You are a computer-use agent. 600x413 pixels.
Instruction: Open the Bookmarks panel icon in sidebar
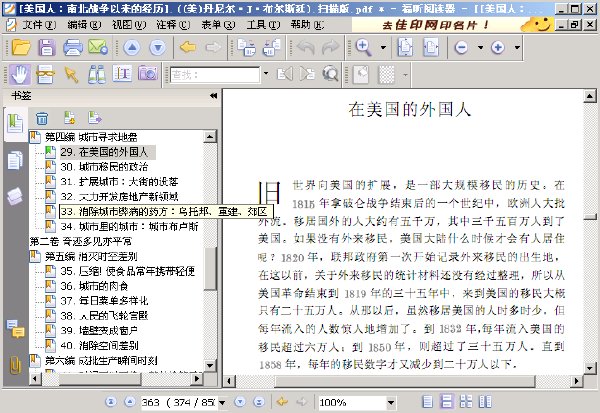(15, 123)
